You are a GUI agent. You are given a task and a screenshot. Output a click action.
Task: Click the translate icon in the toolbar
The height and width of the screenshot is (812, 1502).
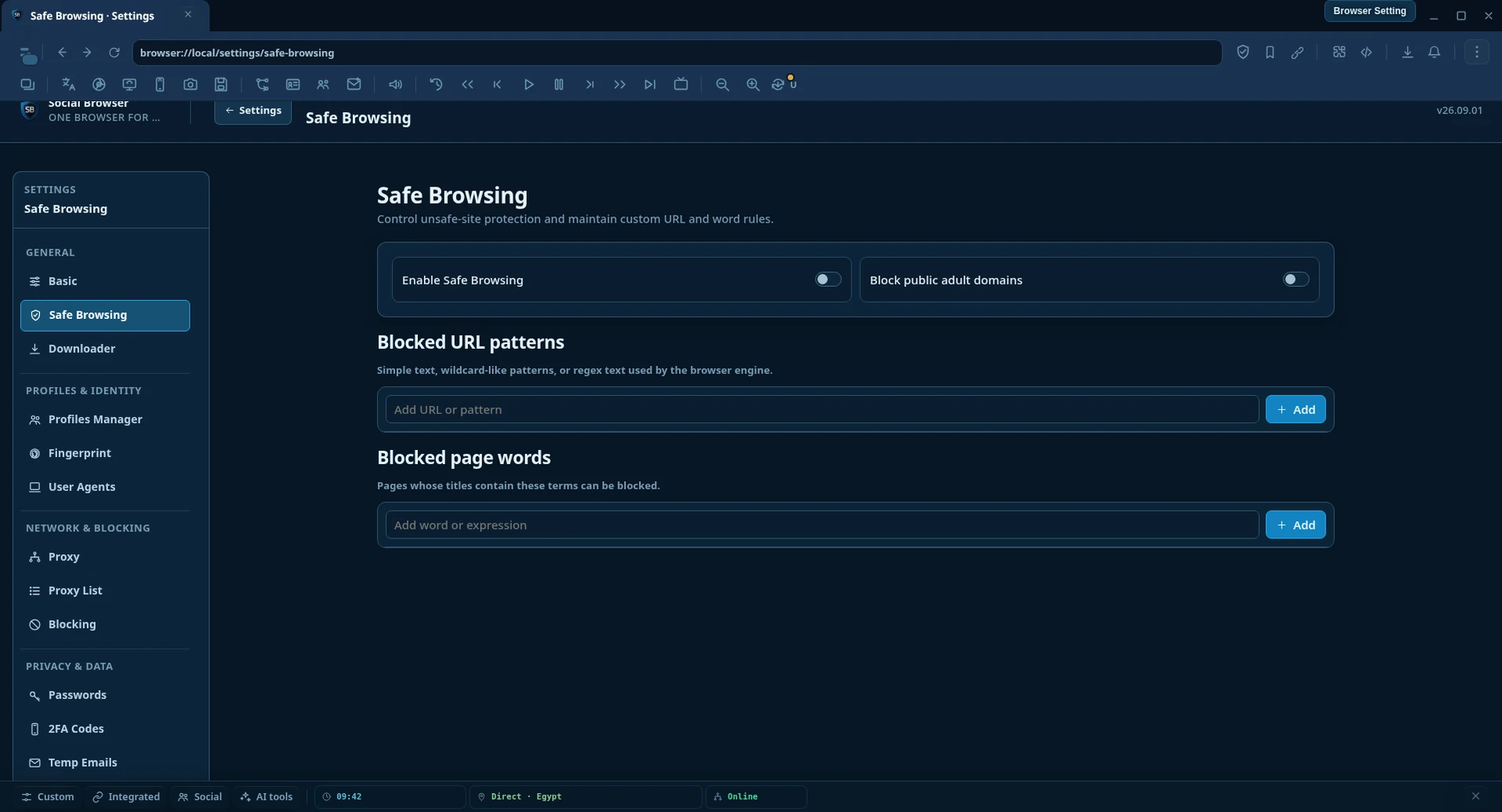(68, 85)
